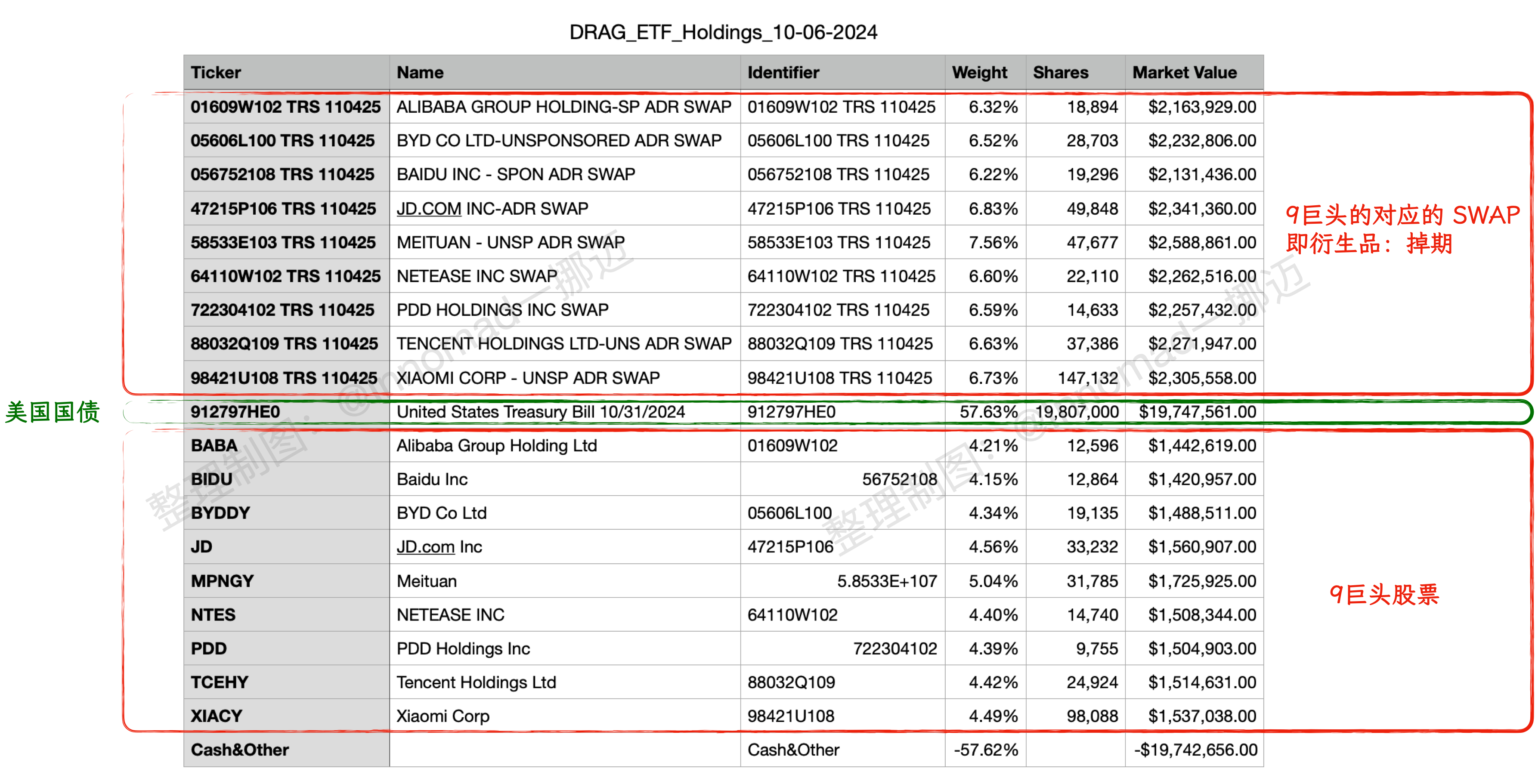Select ticker cell 01609W102 TRS 110425
This screenshot has width=1535, height=784.
coord(286,107)
